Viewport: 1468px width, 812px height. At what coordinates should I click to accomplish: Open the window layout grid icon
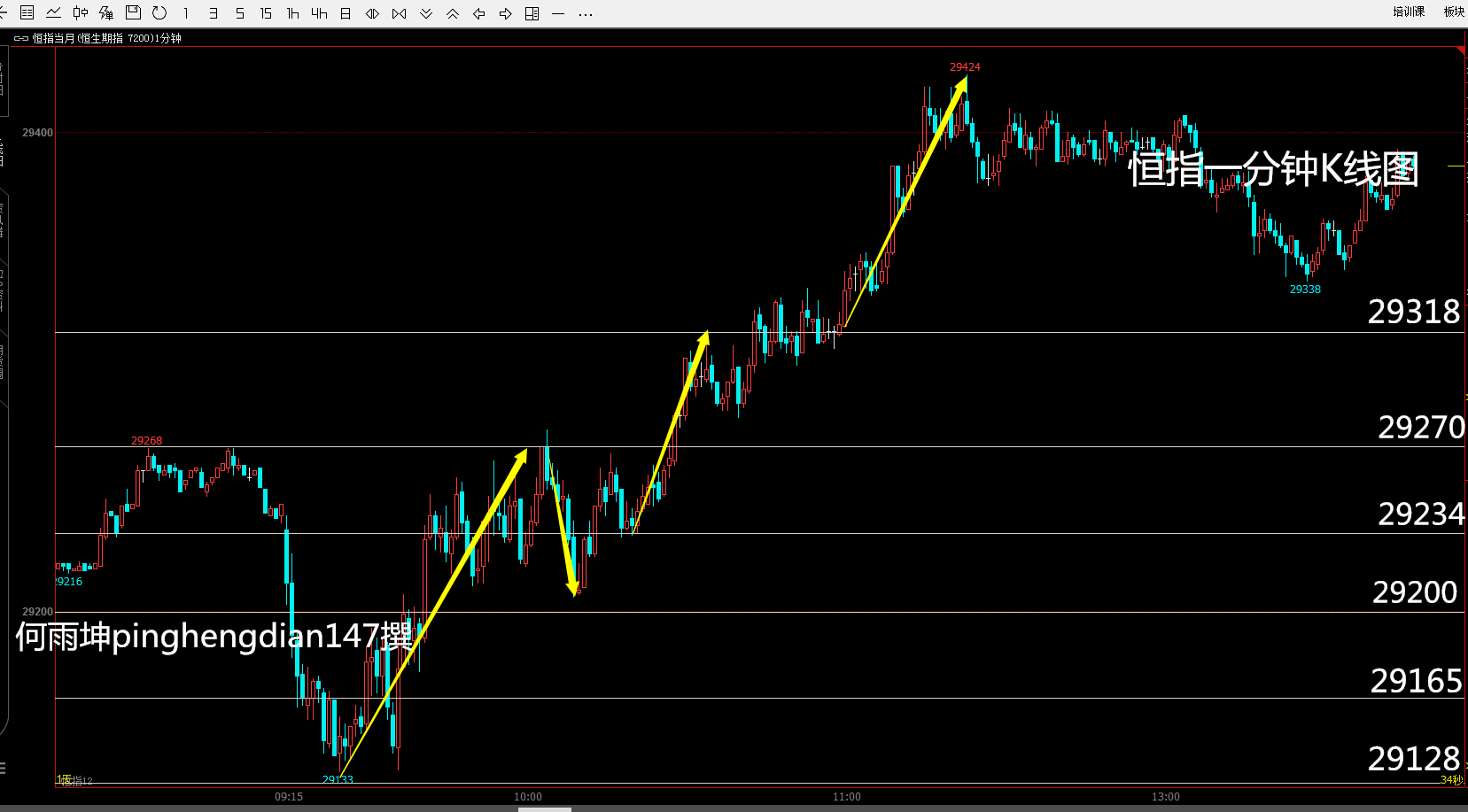pyautogui.click(x=532, y=13)
